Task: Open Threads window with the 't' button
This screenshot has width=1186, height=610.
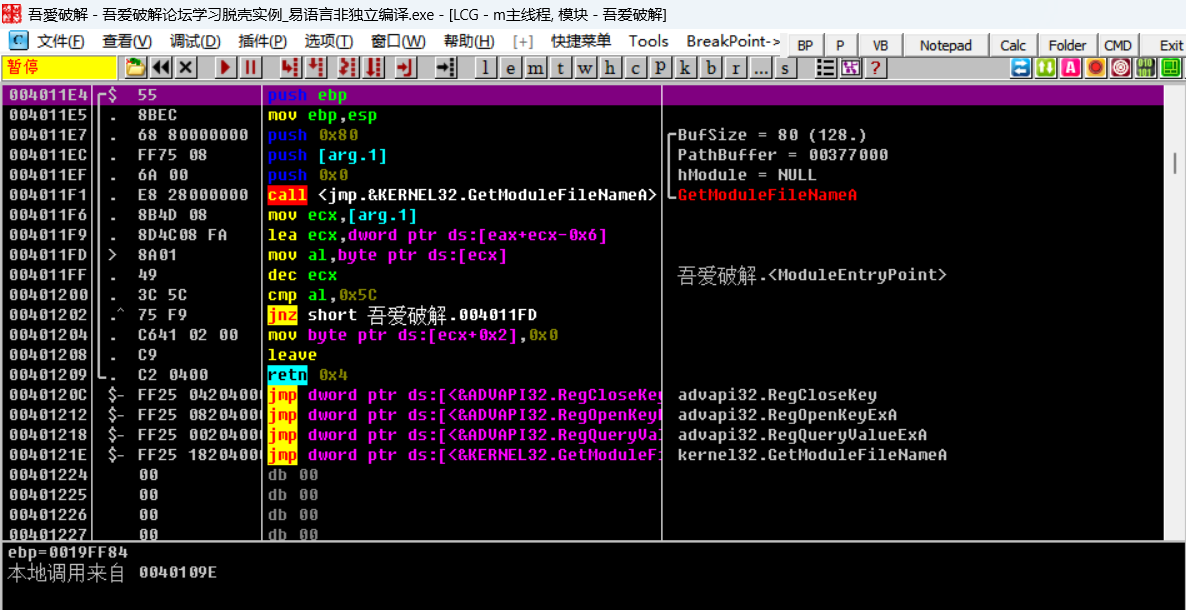Action: (560, 68)
